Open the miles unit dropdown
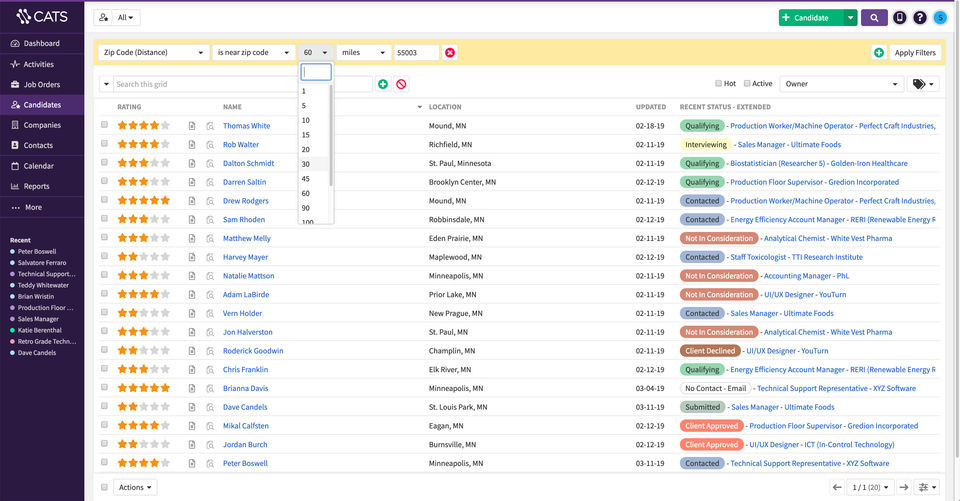 coord(363,52)
